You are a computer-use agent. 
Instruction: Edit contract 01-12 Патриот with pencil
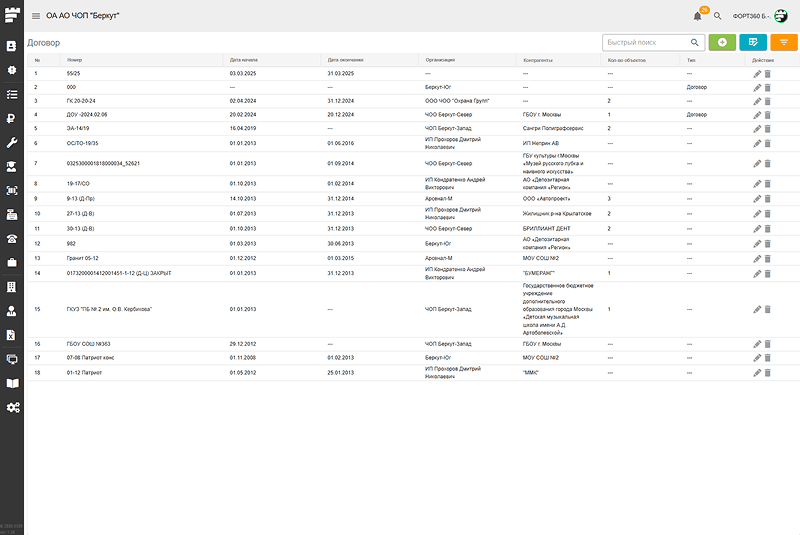(x=757, y=373)
